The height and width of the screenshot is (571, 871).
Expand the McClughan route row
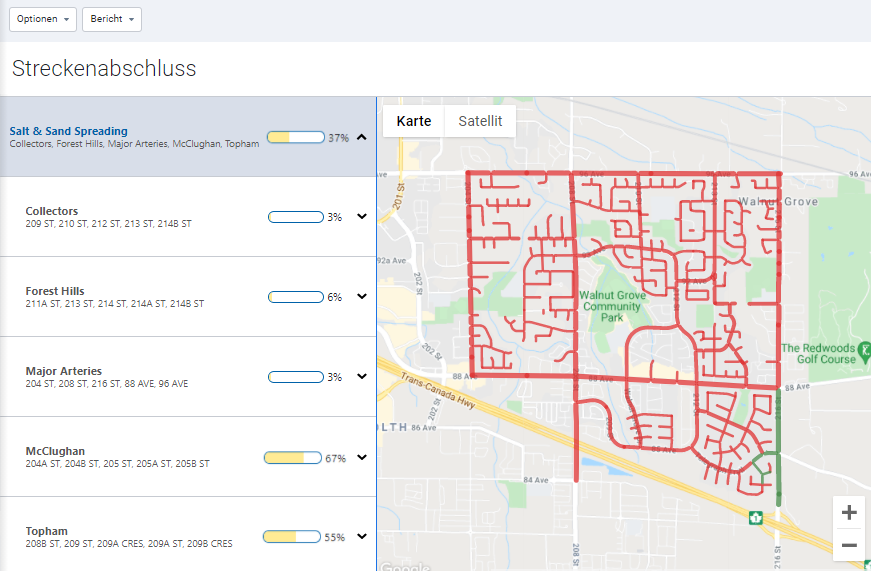(362, 457)
